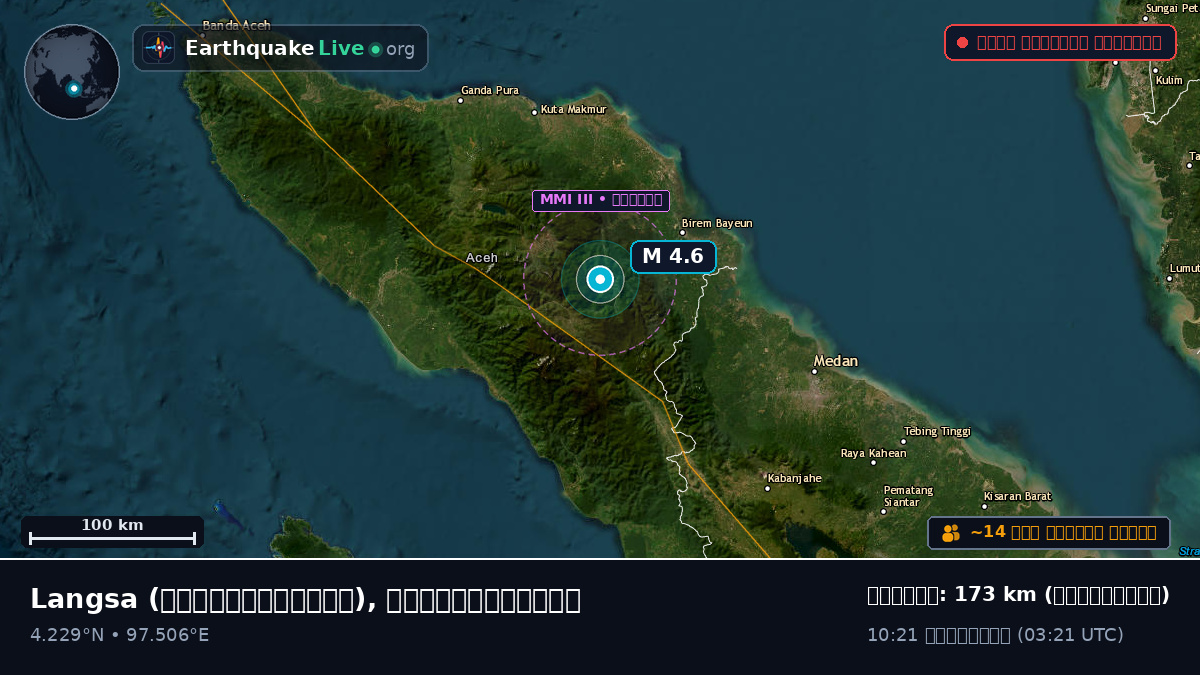Viewport: 1200px width, 675px height.
Task: Click the MMI III intensity label
Action: click(x=601, y=200)
